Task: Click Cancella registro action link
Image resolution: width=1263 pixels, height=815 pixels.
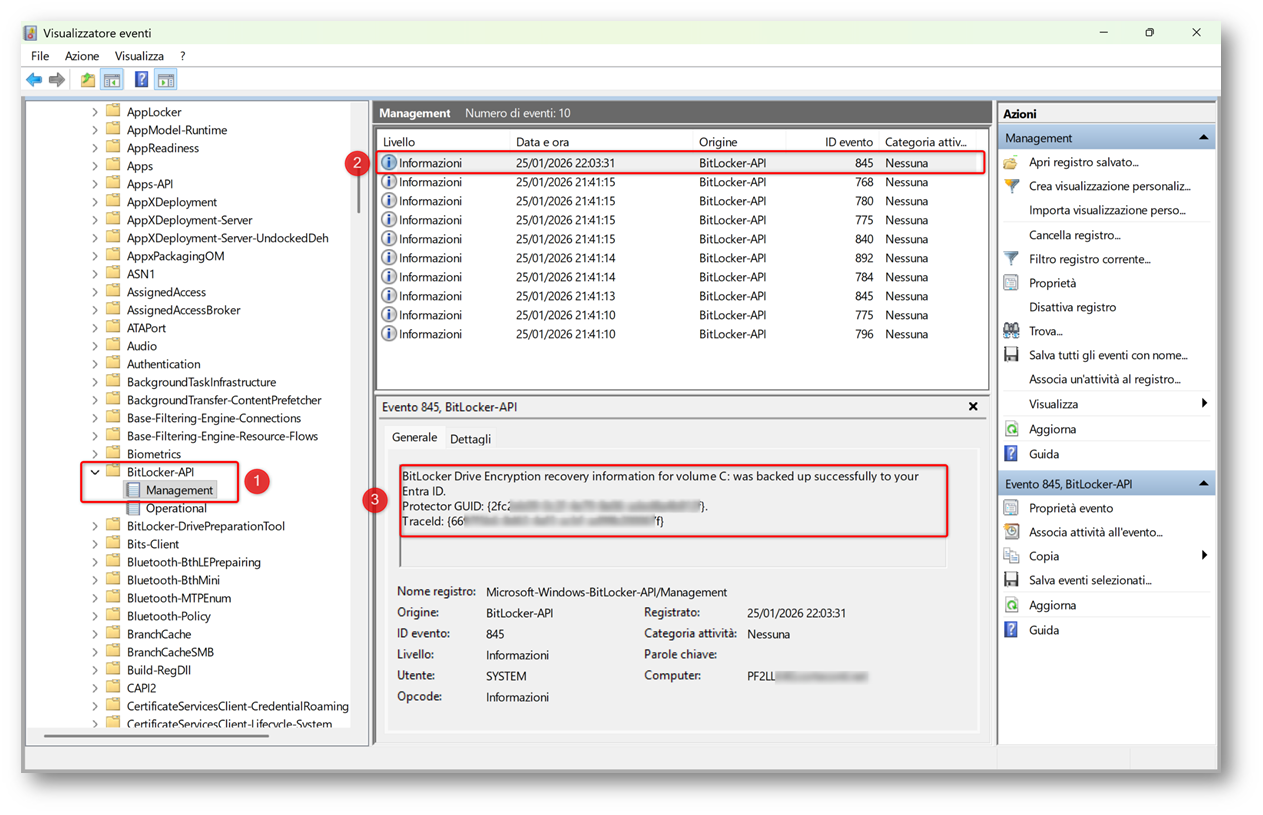Action: [x=1074, y=235]
